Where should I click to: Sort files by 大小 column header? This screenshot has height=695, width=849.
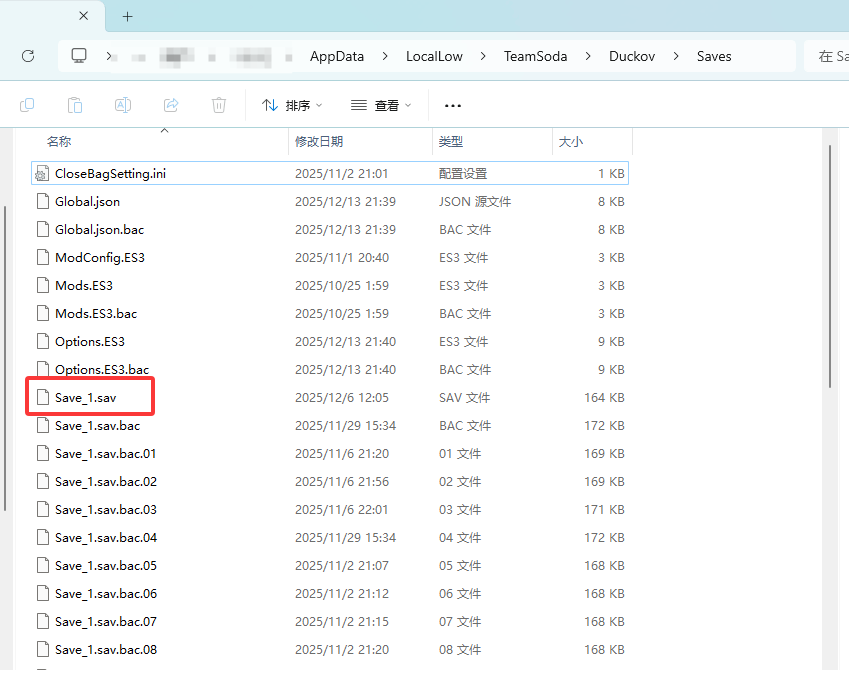point(571,142)
